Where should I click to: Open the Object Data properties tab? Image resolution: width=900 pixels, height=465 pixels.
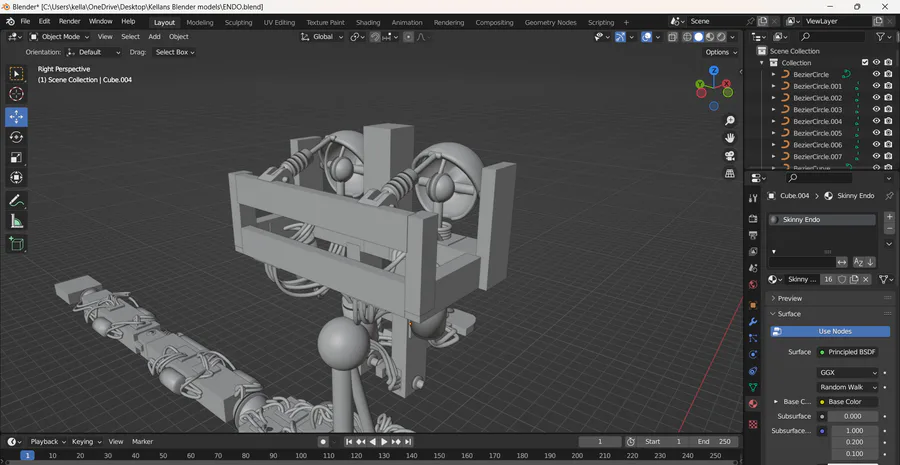753,388
